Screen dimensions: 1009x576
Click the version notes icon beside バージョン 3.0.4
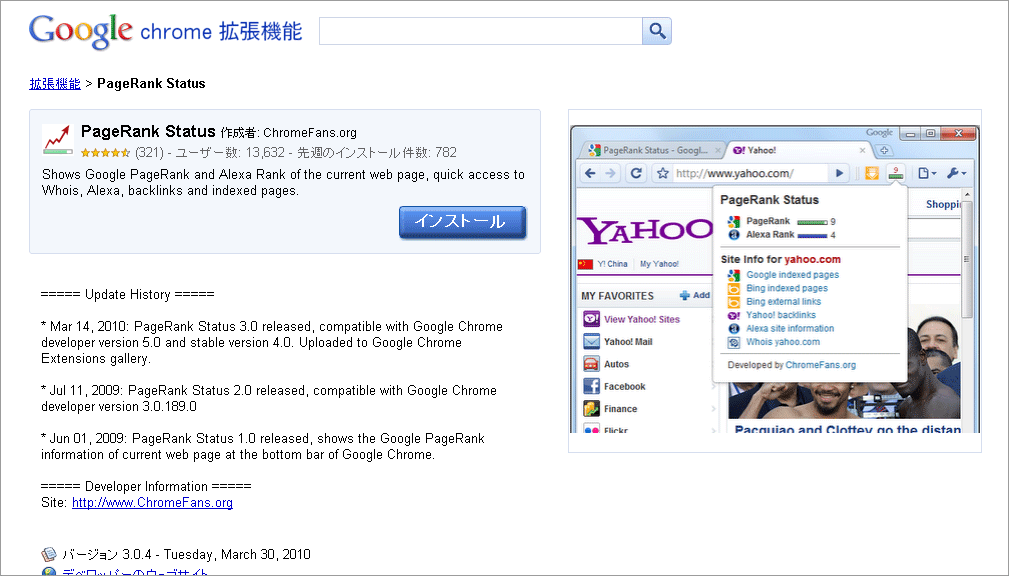coord(49,554)
